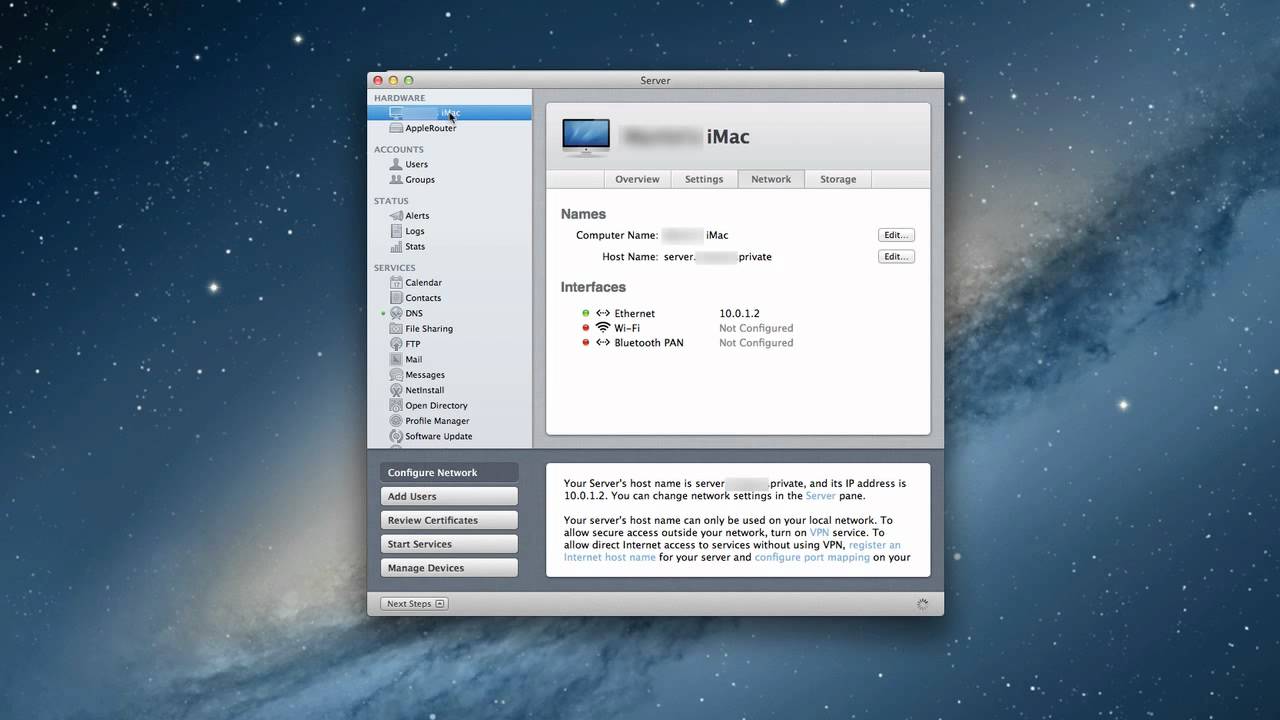Open the Users icon under Accounts
The height and width of the screenshot is (720, 1280).
tap(397, 164)
